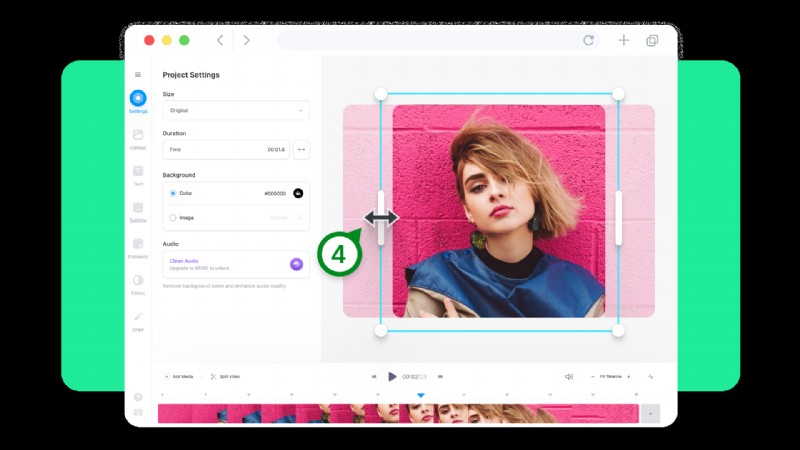Open the Text tool panel
Image resolution: width=800 pixels, height=450 pixels.
(x=138, y=175)
